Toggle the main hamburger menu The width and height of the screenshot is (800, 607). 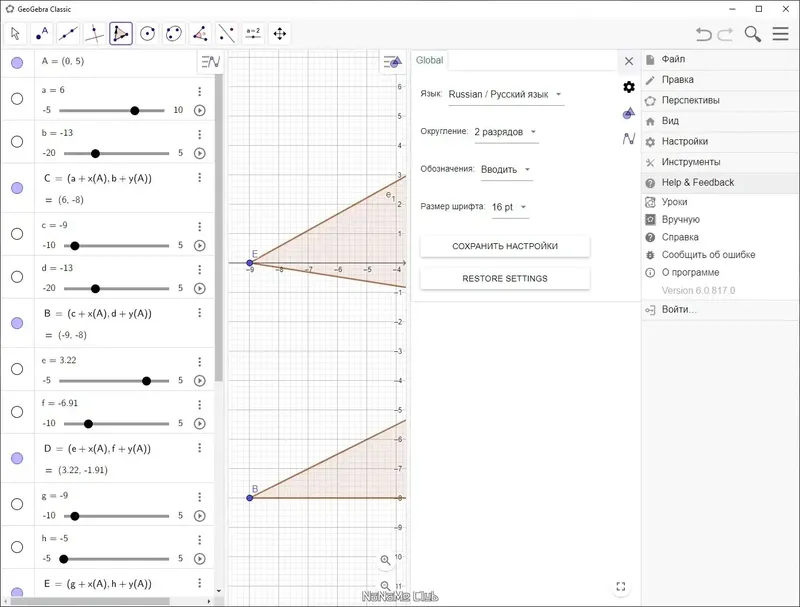(781, 34)
